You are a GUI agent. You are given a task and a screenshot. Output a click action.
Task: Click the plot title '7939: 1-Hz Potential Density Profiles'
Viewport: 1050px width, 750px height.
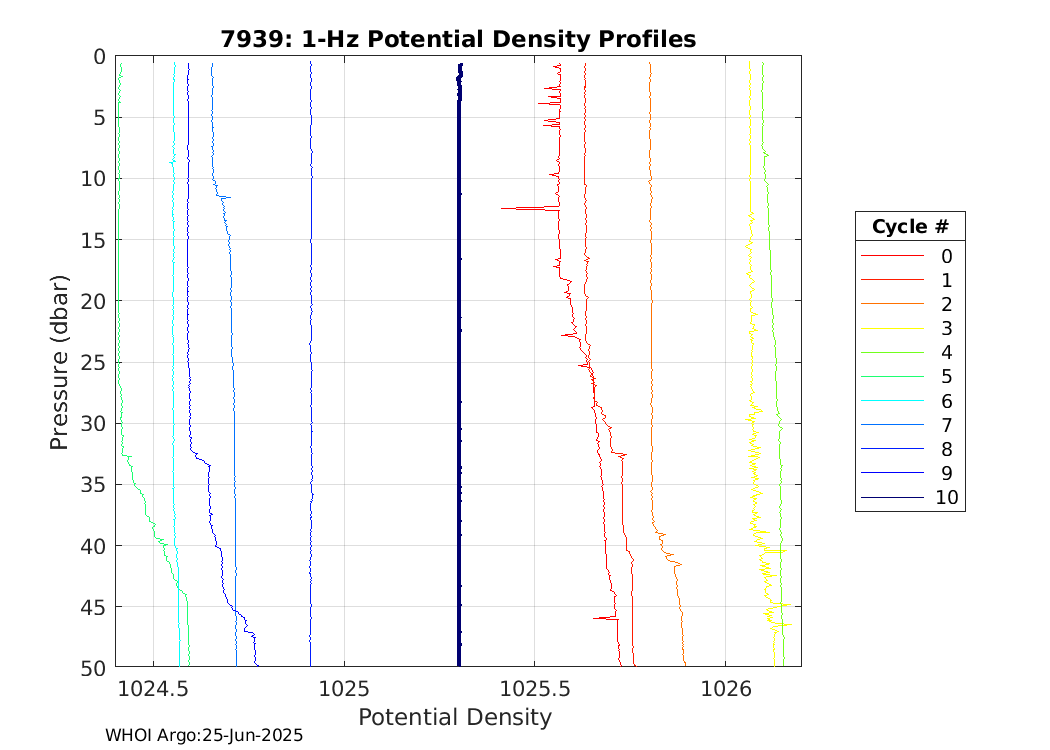coord(458,39)
